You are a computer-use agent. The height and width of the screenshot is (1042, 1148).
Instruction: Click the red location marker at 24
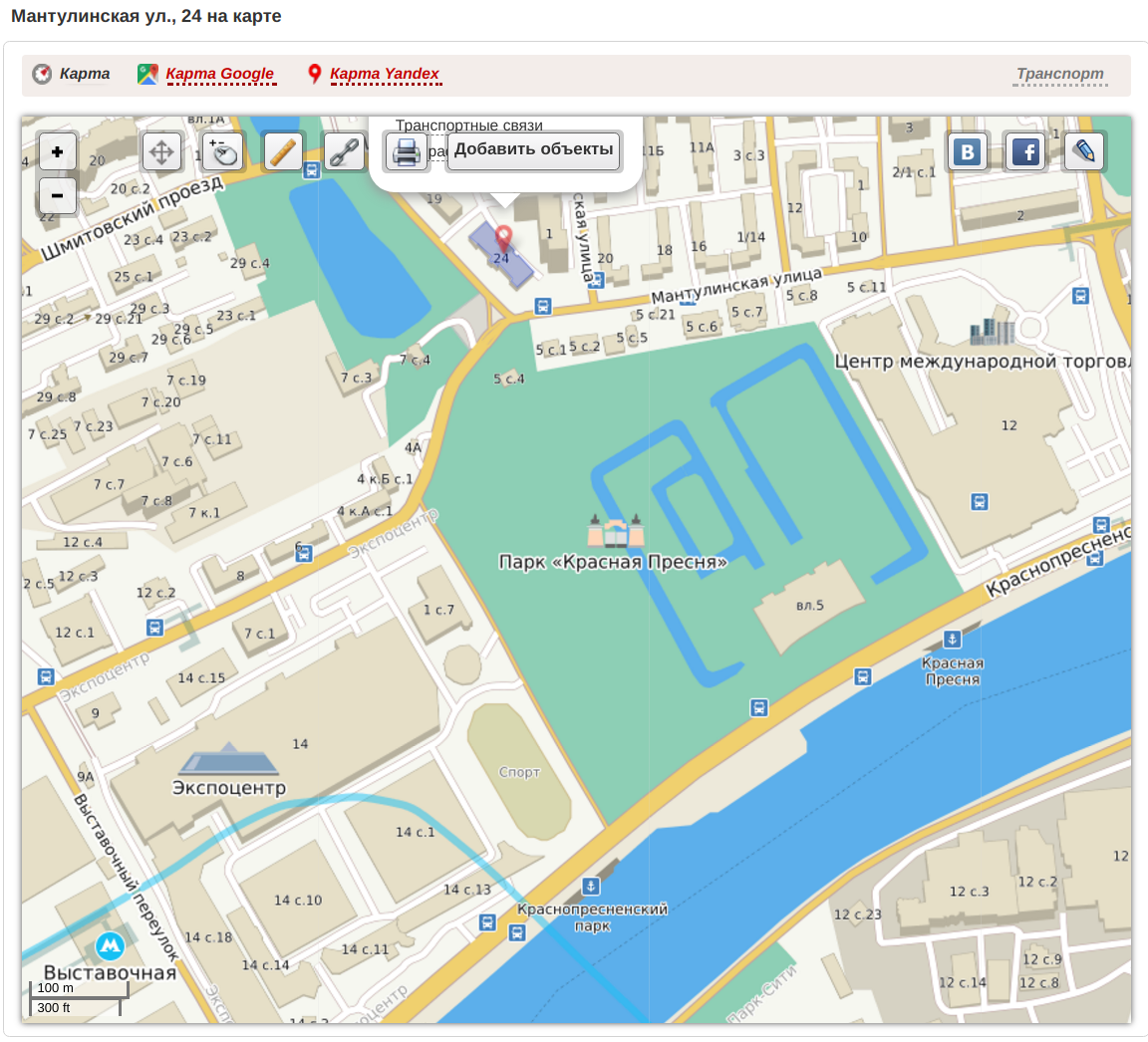click(x=503, y=238)
